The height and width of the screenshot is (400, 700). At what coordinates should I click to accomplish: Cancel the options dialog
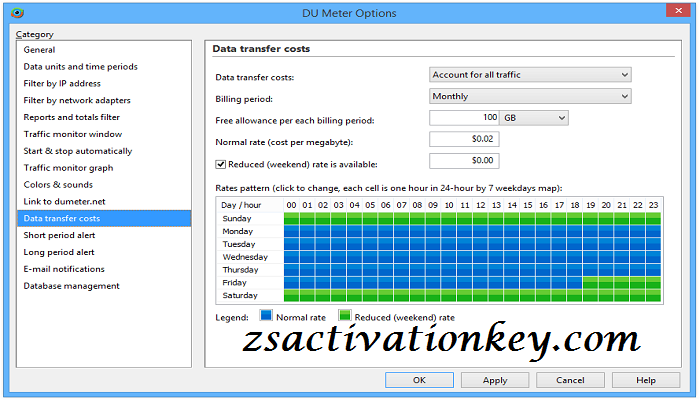(570, 380)
